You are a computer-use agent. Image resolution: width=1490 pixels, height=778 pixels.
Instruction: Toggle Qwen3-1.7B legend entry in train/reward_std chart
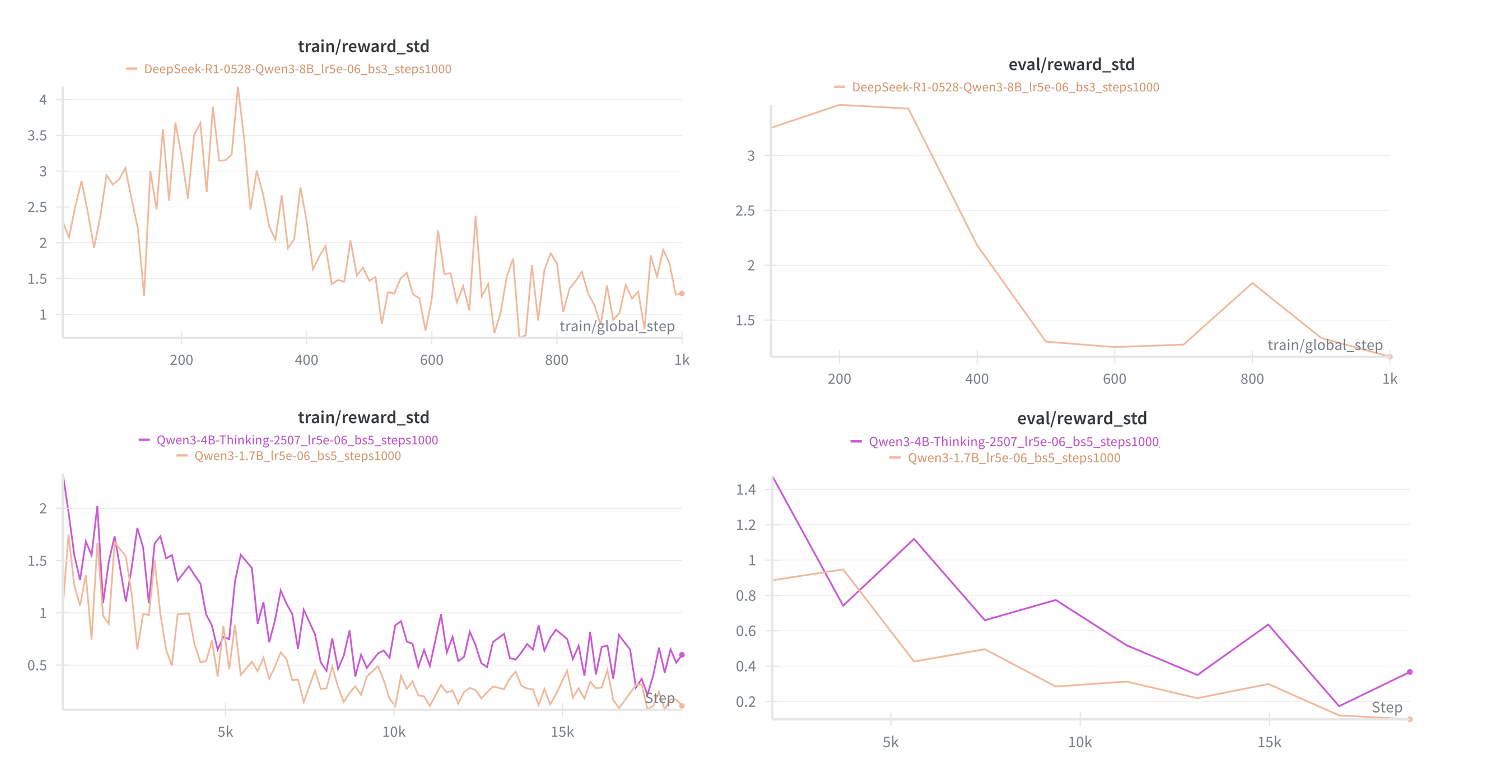click(297, 456)
